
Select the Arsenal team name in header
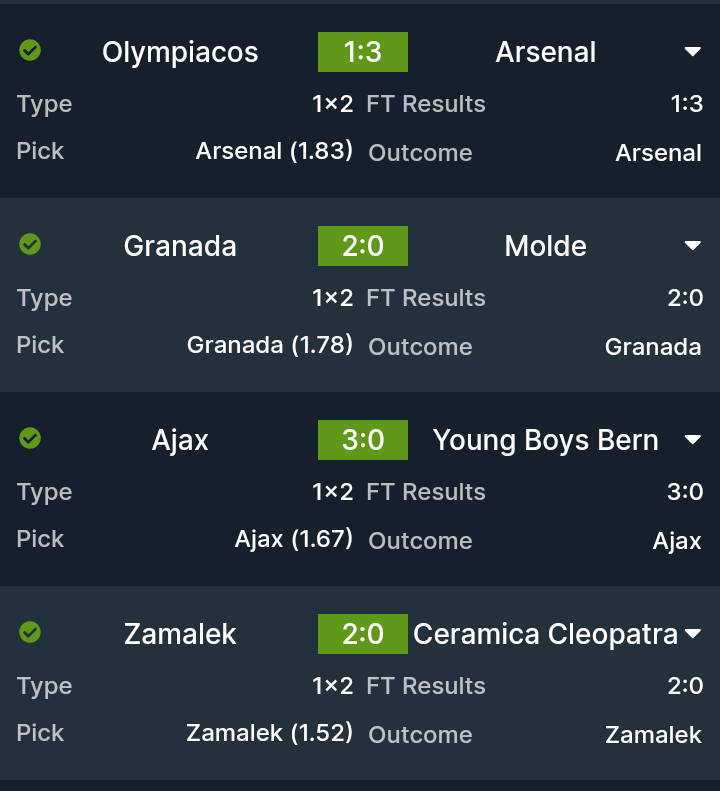(546, 52)
